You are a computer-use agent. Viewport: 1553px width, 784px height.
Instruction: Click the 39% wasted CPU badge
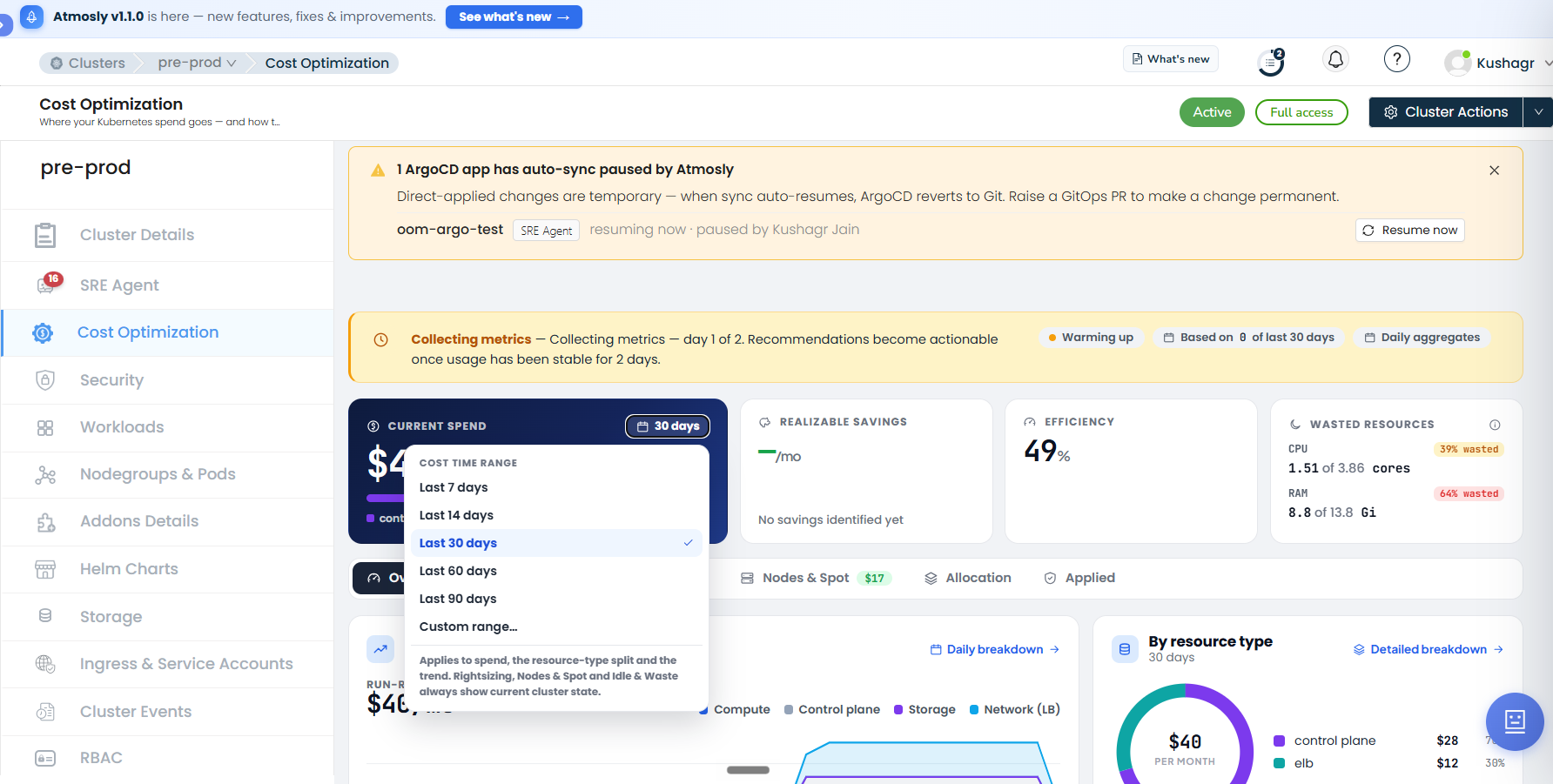[1469, 450]
